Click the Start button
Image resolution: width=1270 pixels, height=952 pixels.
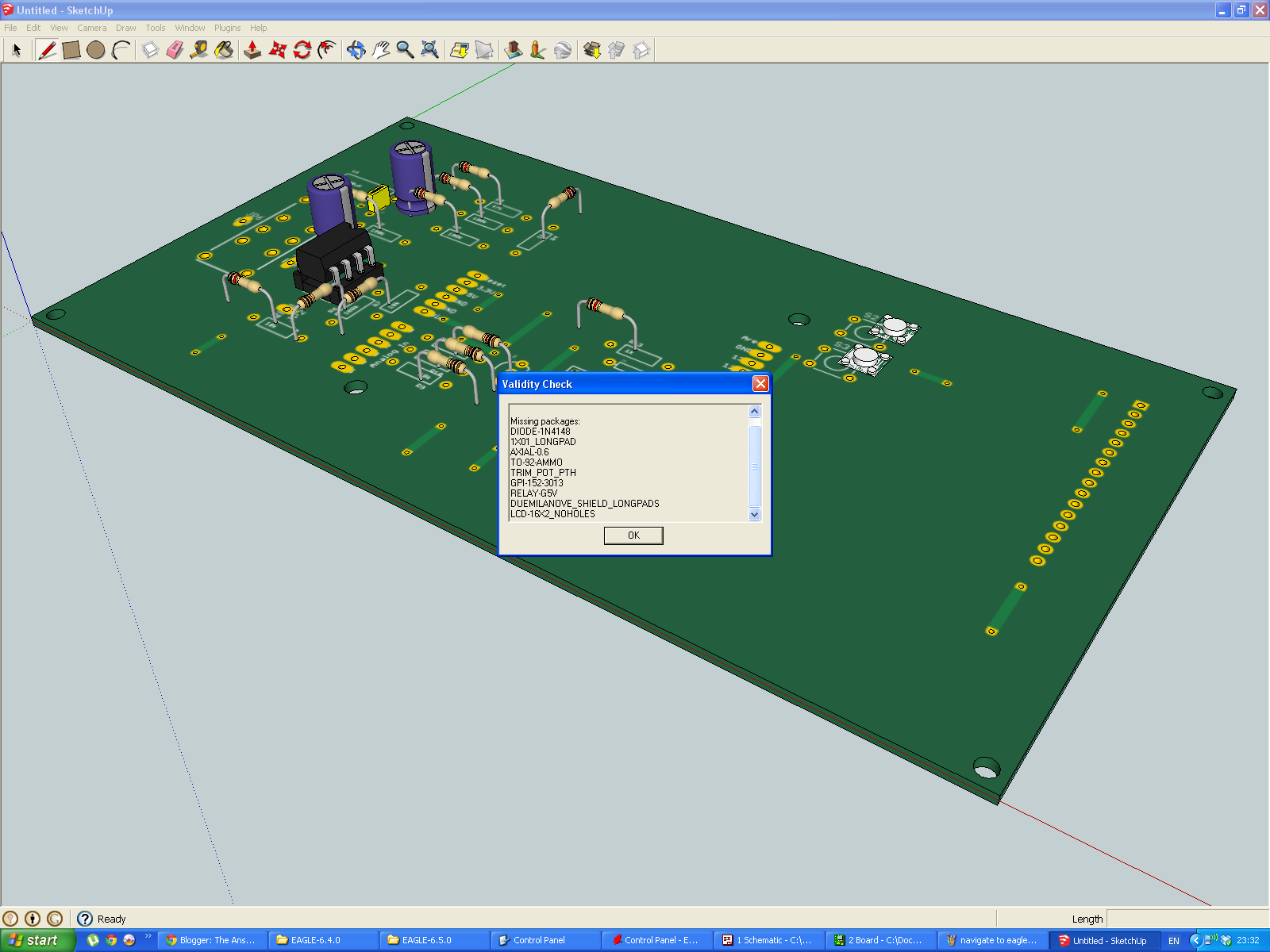coord(36,939)
